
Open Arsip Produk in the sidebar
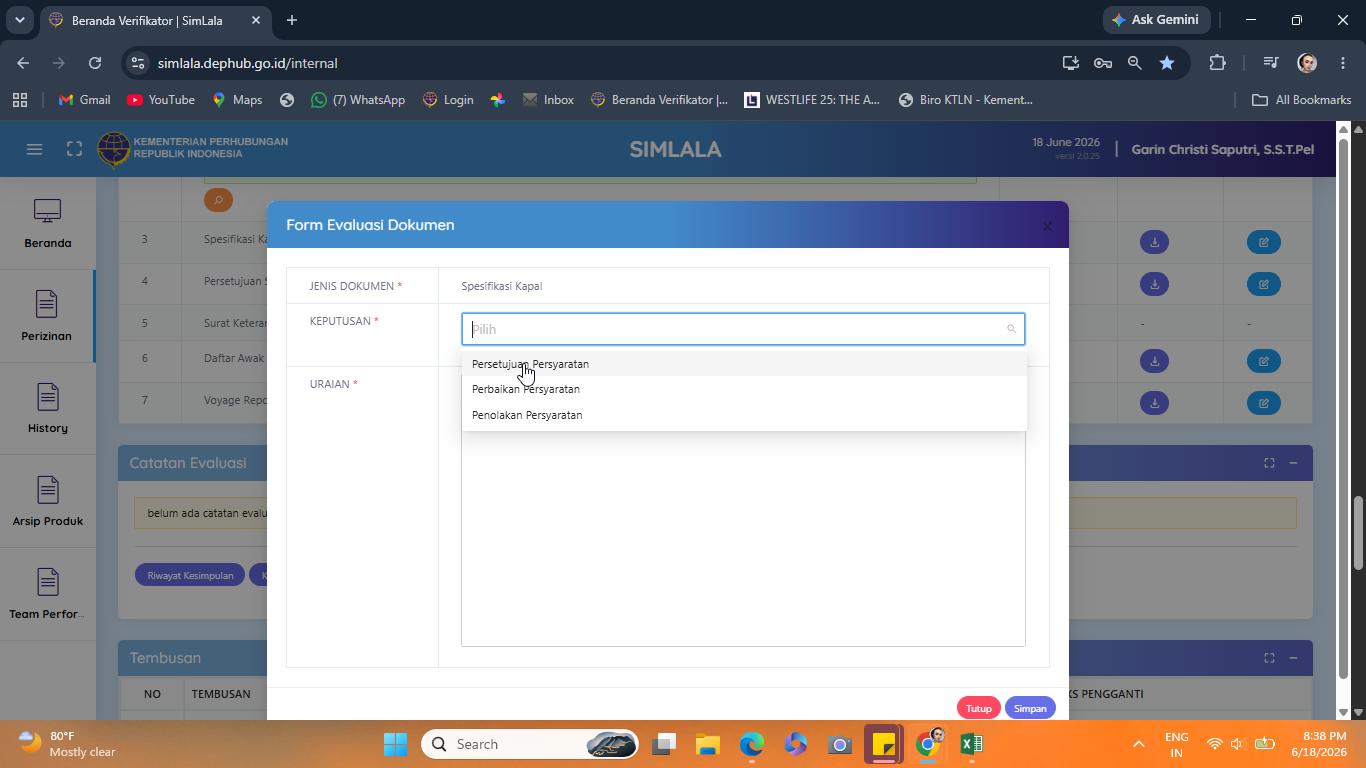click(x=47, y=502)
